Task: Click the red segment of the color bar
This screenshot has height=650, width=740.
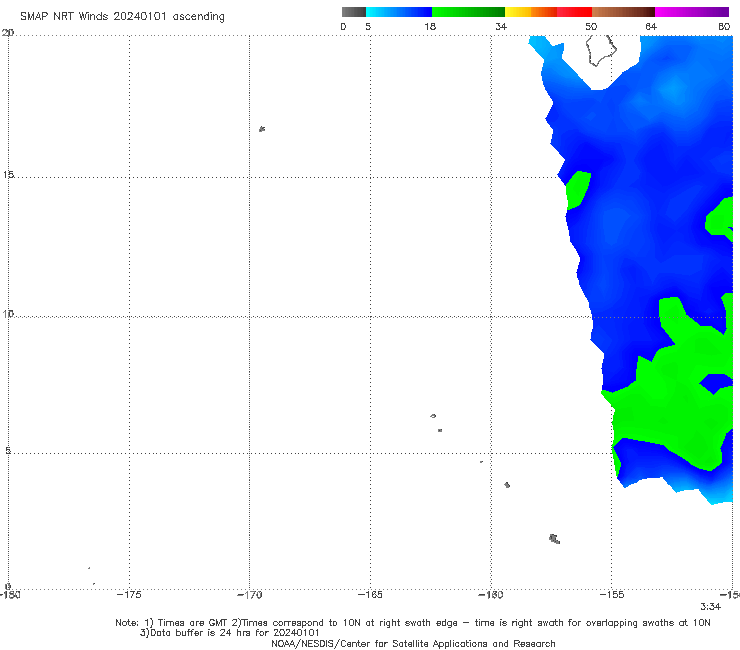Action: coord(574,12)
